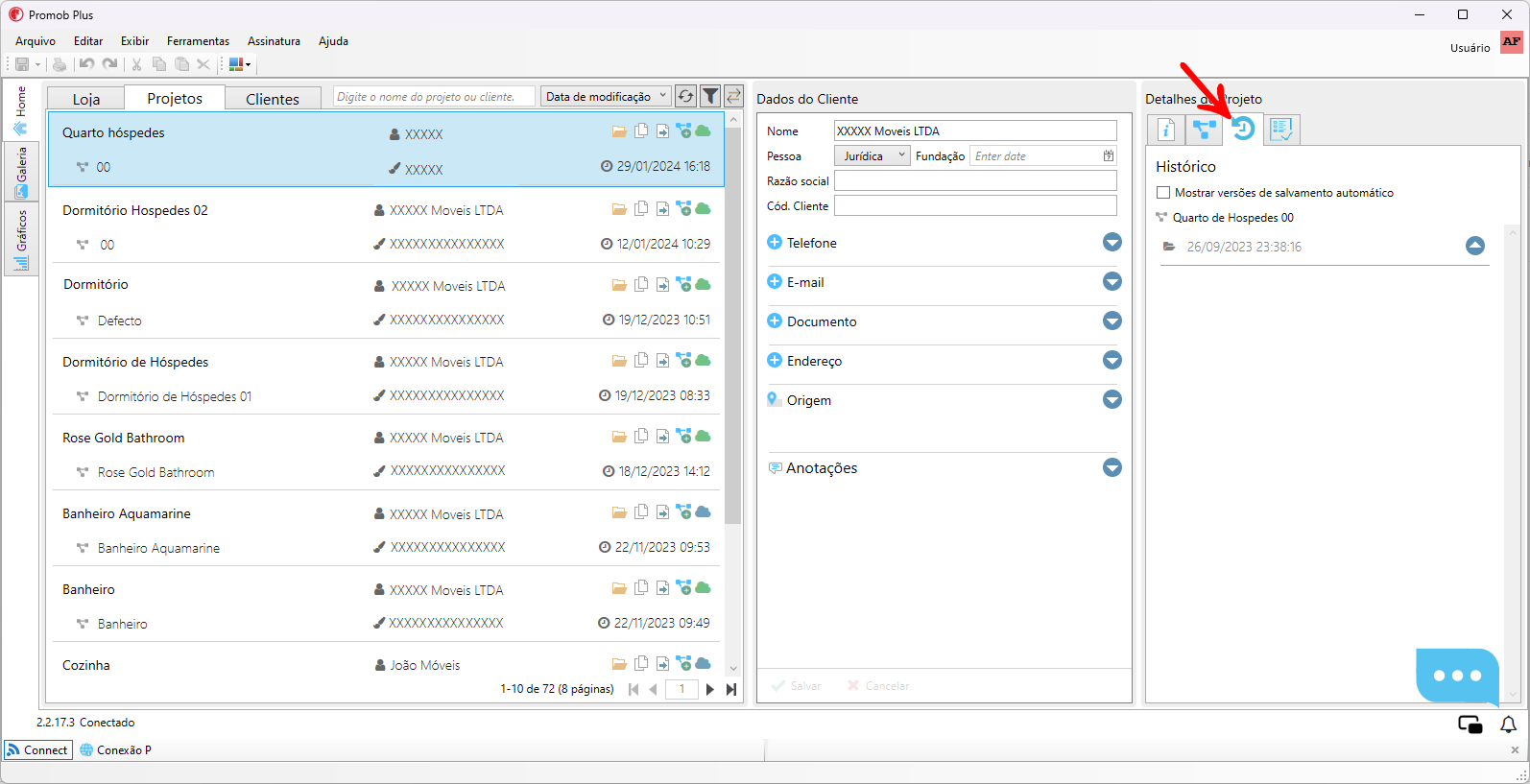Viewport: 1530px width, 784px height.
Task: Open the project versions tree tab
Action: 1204,130
